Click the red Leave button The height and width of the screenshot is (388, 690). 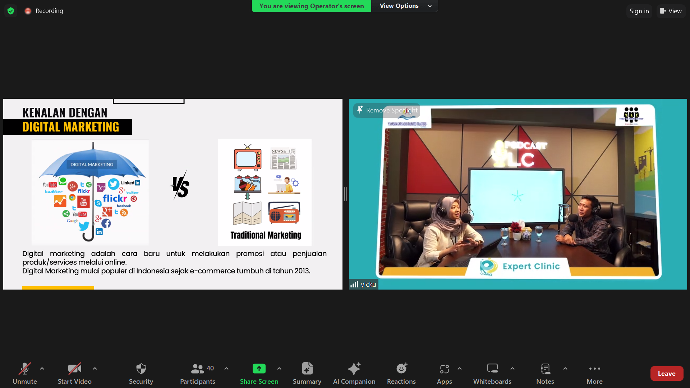666,373
